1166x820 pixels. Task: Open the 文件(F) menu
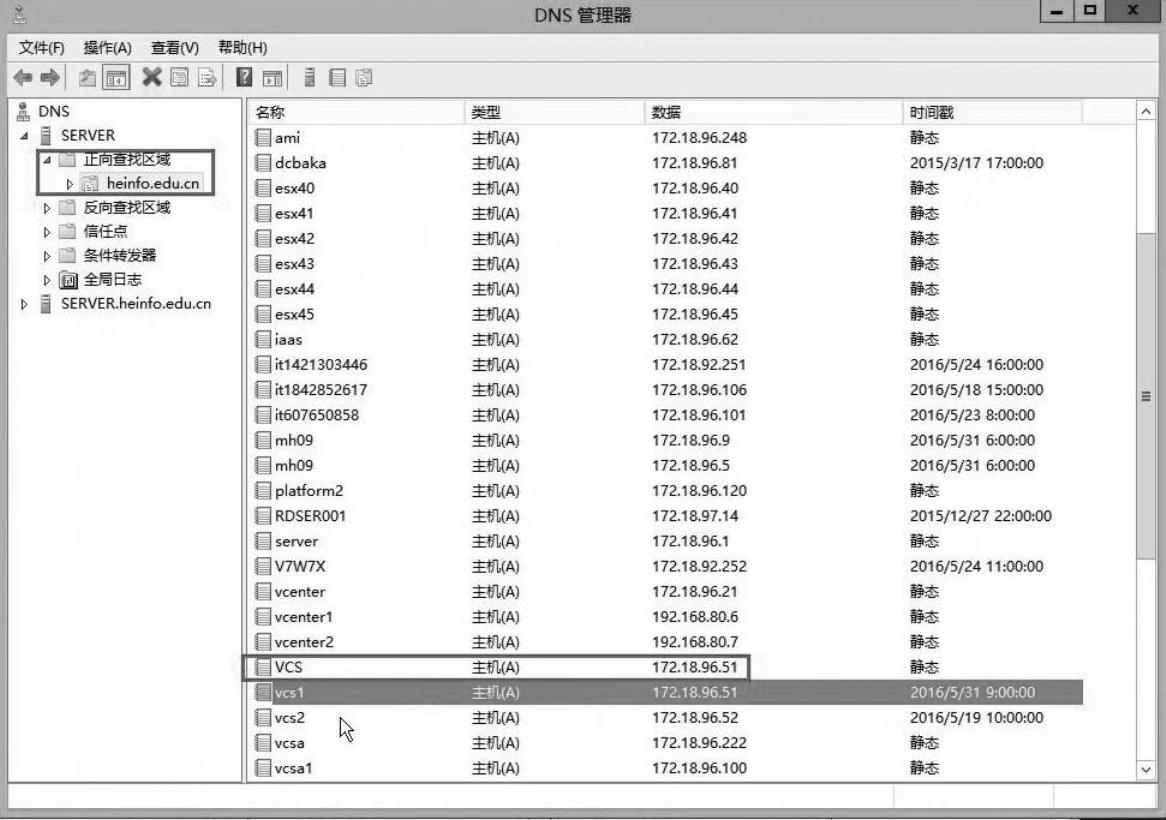(42, 48)
